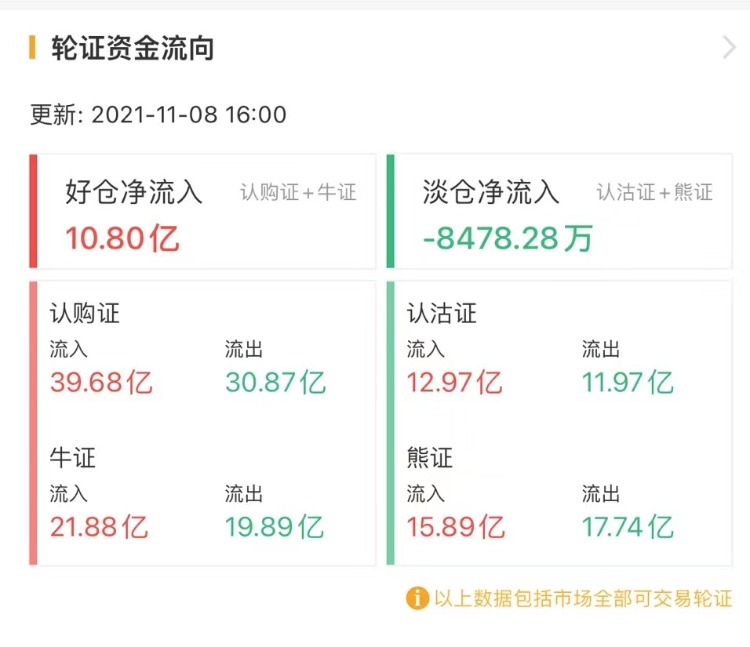
Task: Click the update timestamp 2021-11-08 16:00
Action: (x=188, y=115)
